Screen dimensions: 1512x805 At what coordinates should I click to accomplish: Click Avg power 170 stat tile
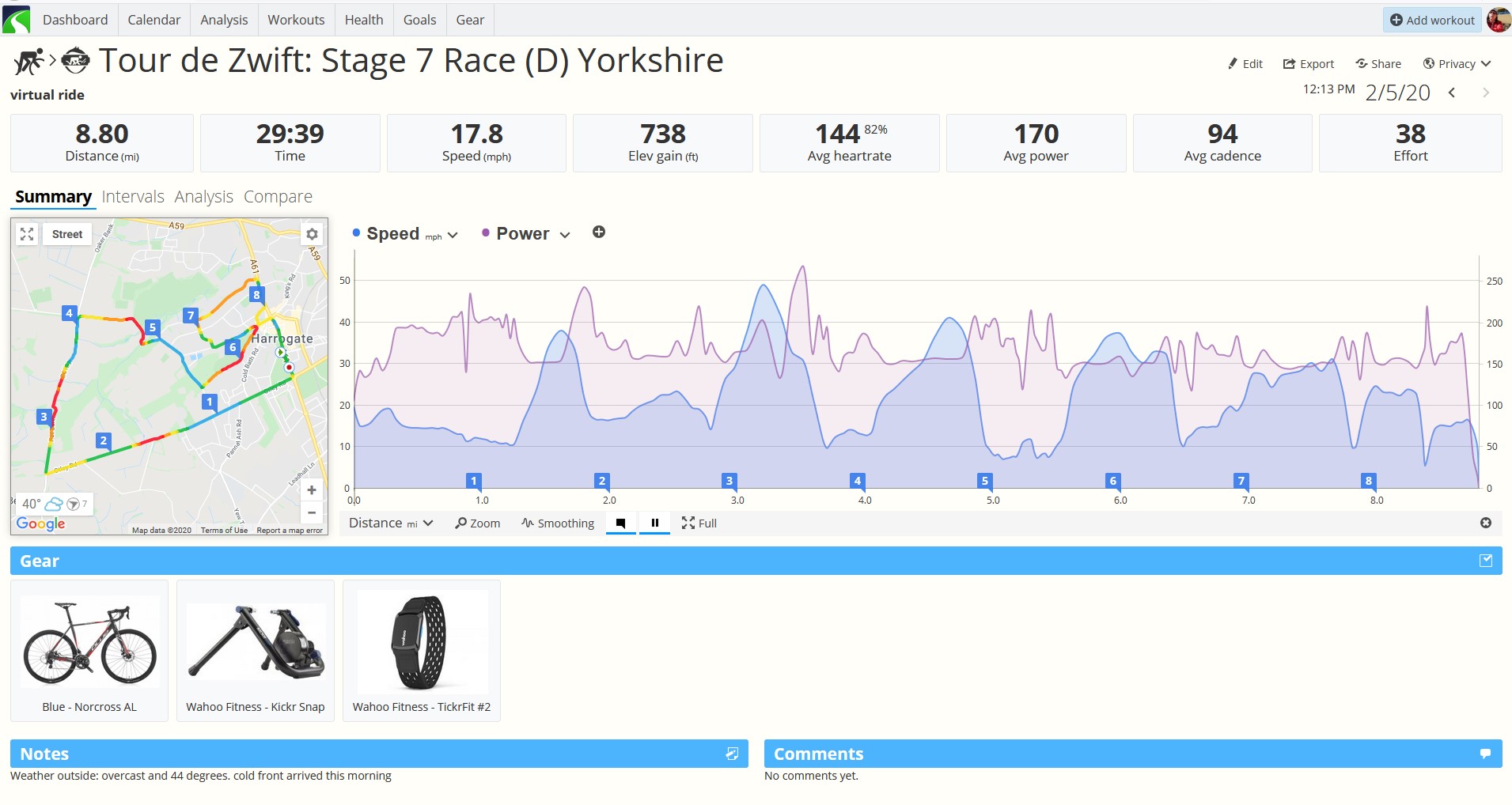1036,143
